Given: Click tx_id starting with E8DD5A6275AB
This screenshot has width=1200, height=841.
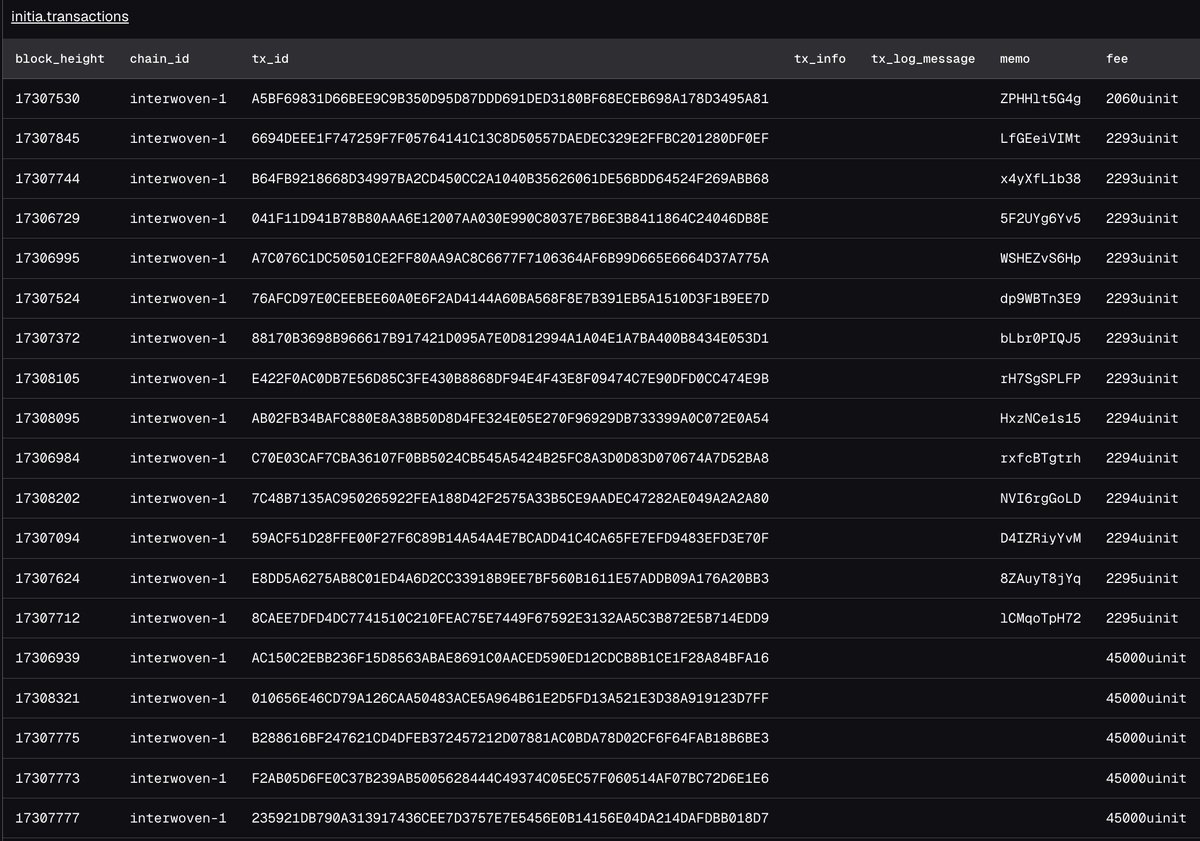Looking at the screenshot, I should coord(510,579).
